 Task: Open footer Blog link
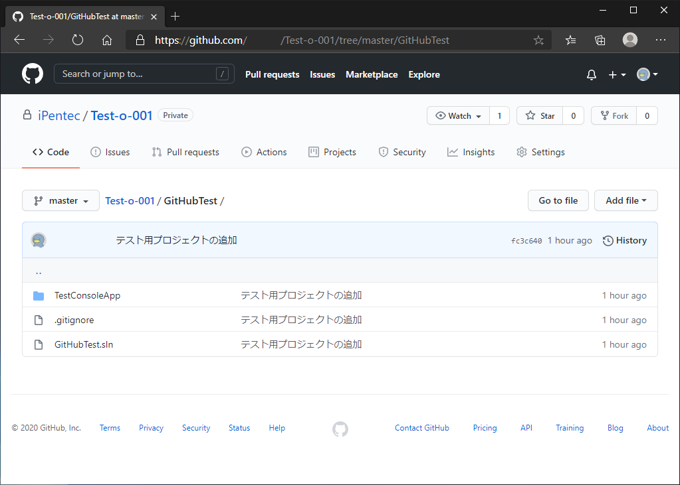[615, 428]
